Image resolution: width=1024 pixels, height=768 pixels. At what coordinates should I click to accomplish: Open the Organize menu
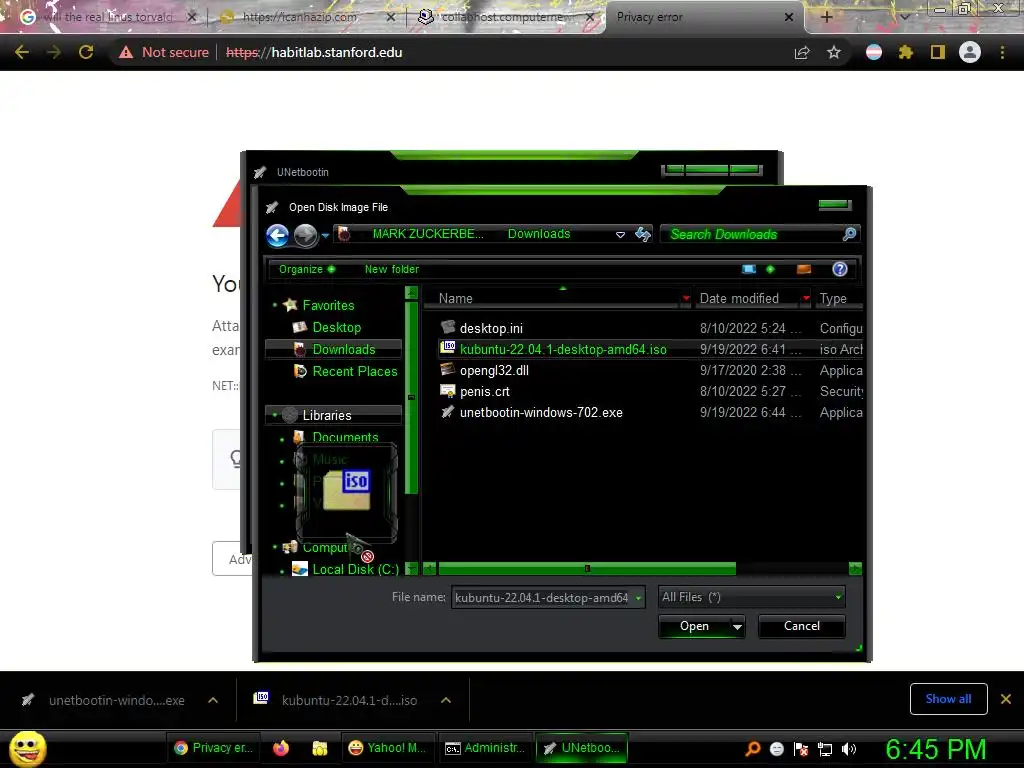tap(306, 269)
